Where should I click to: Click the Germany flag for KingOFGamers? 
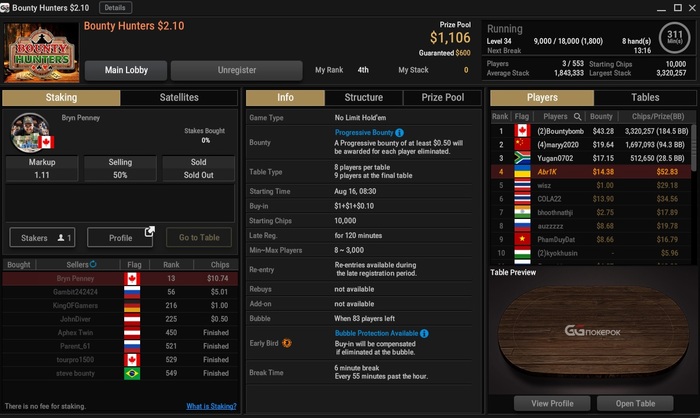tap(132, 305)
